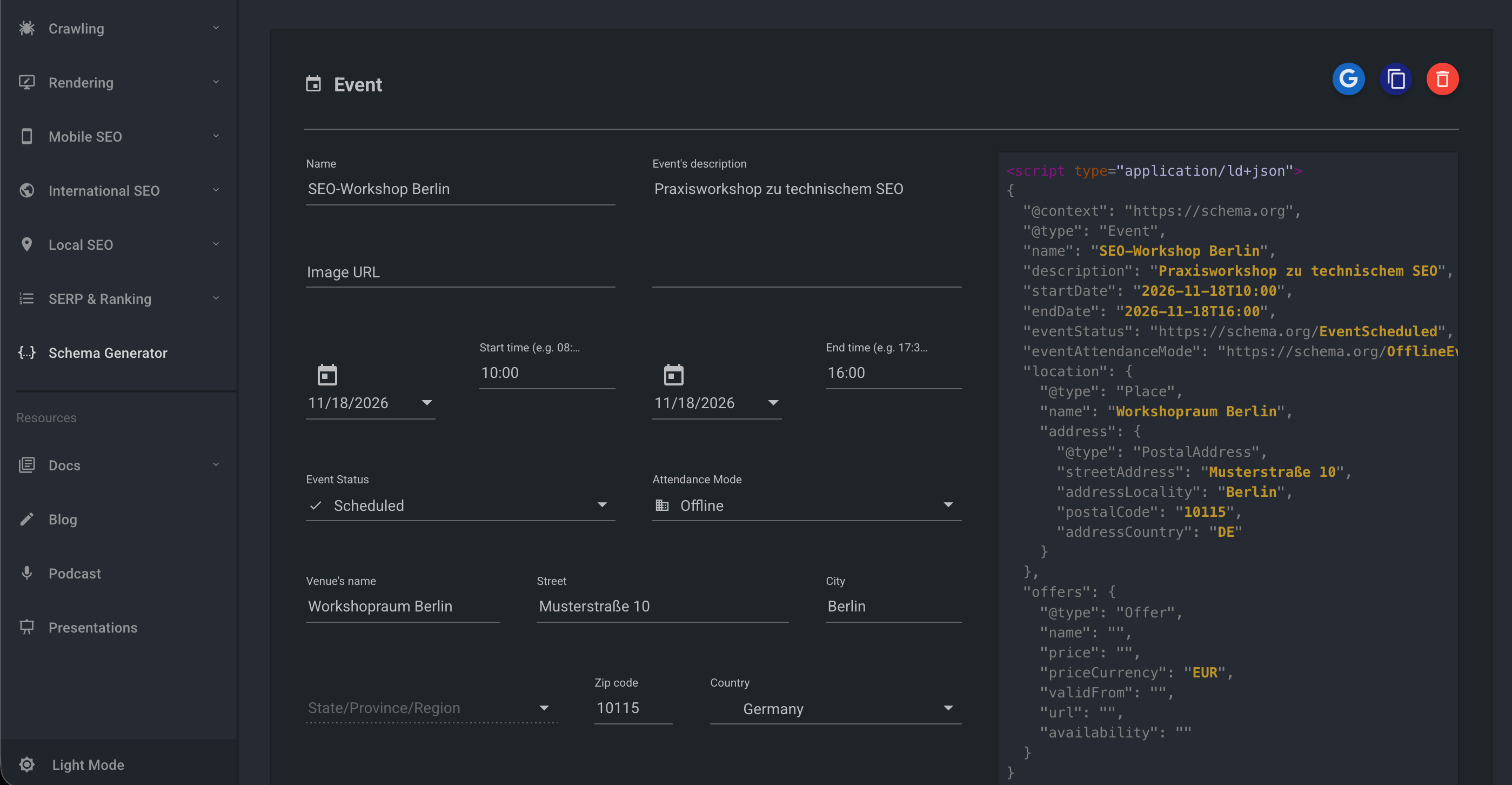
Task: Open SERP & Ranking menu item
Action: [x=119, y=299]
